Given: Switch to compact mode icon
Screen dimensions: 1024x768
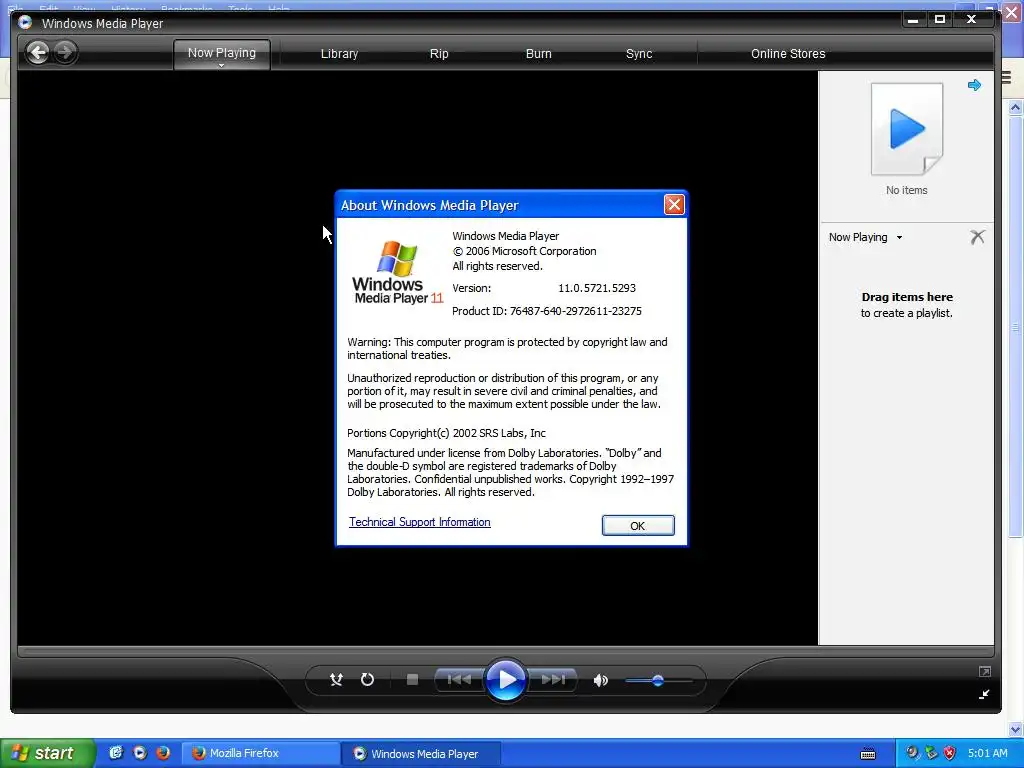Looking at the screenshot, I should pos(984,694).
